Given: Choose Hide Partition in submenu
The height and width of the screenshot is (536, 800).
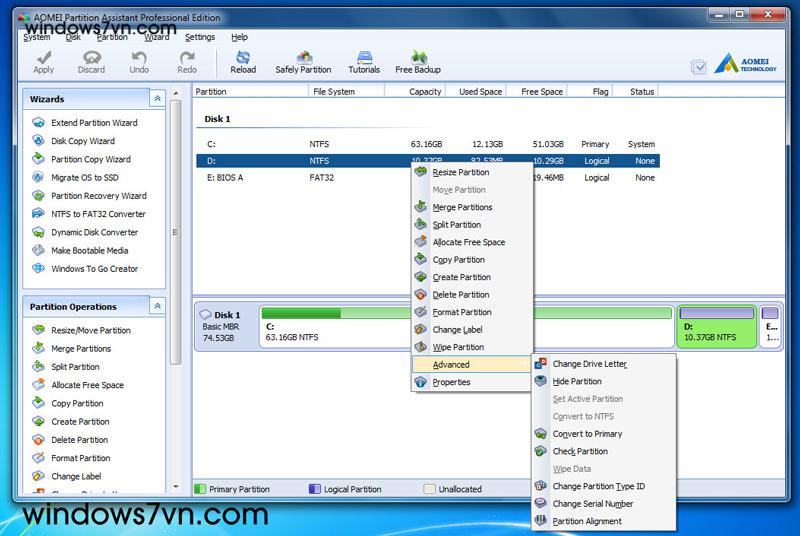Looking at the screenshot, I should 604,381.
